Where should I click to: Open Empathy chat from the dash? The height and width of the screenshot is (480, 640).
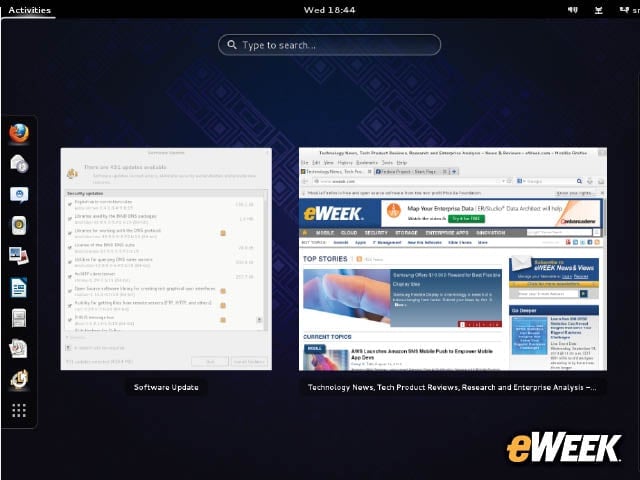click(x=19, y=195)
